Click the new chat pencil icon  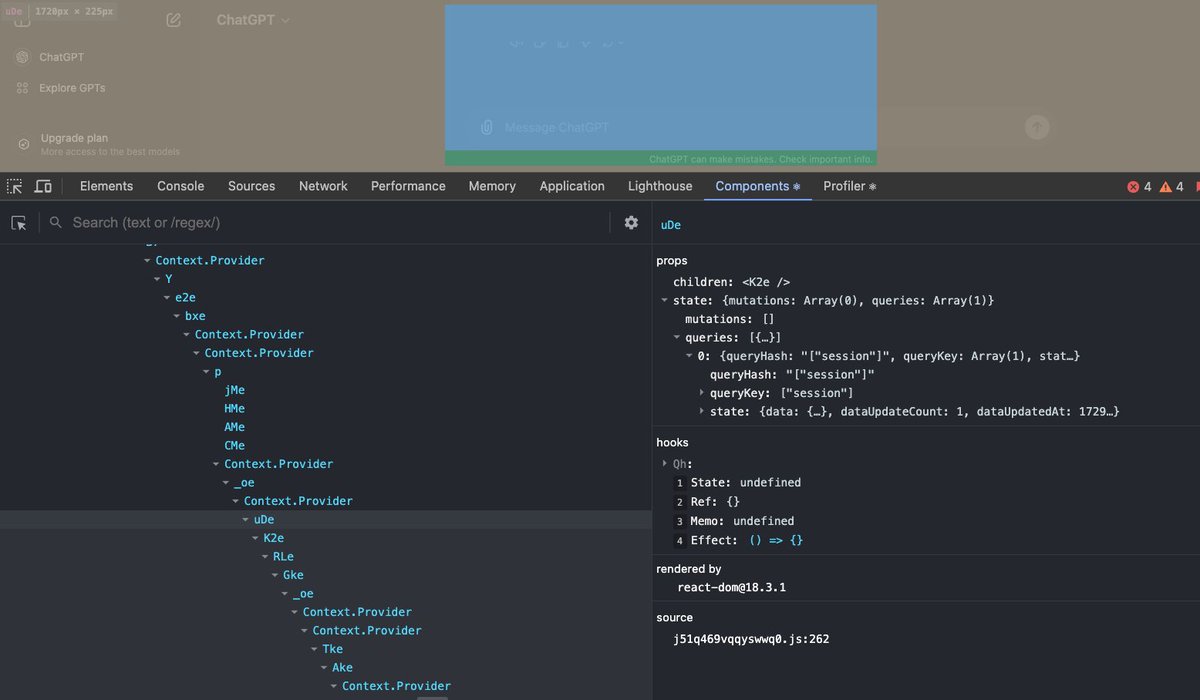174,20
